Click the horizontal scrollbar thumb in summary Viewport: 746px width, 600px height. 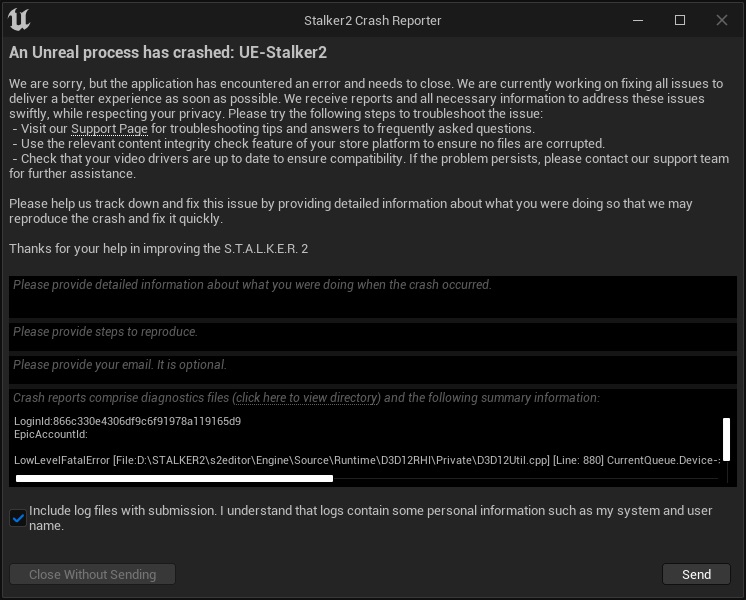(x=174, y=478)
